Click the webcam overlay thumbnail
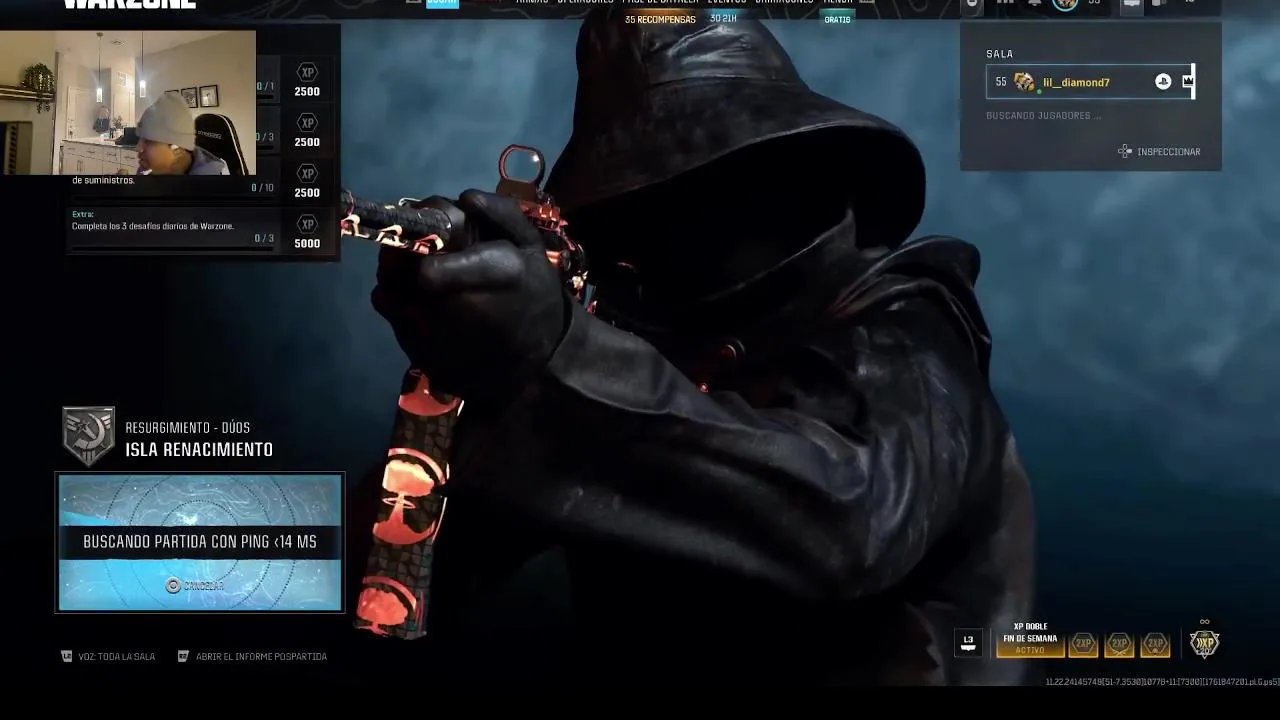 pyautogui.click(x=128, y=103)
